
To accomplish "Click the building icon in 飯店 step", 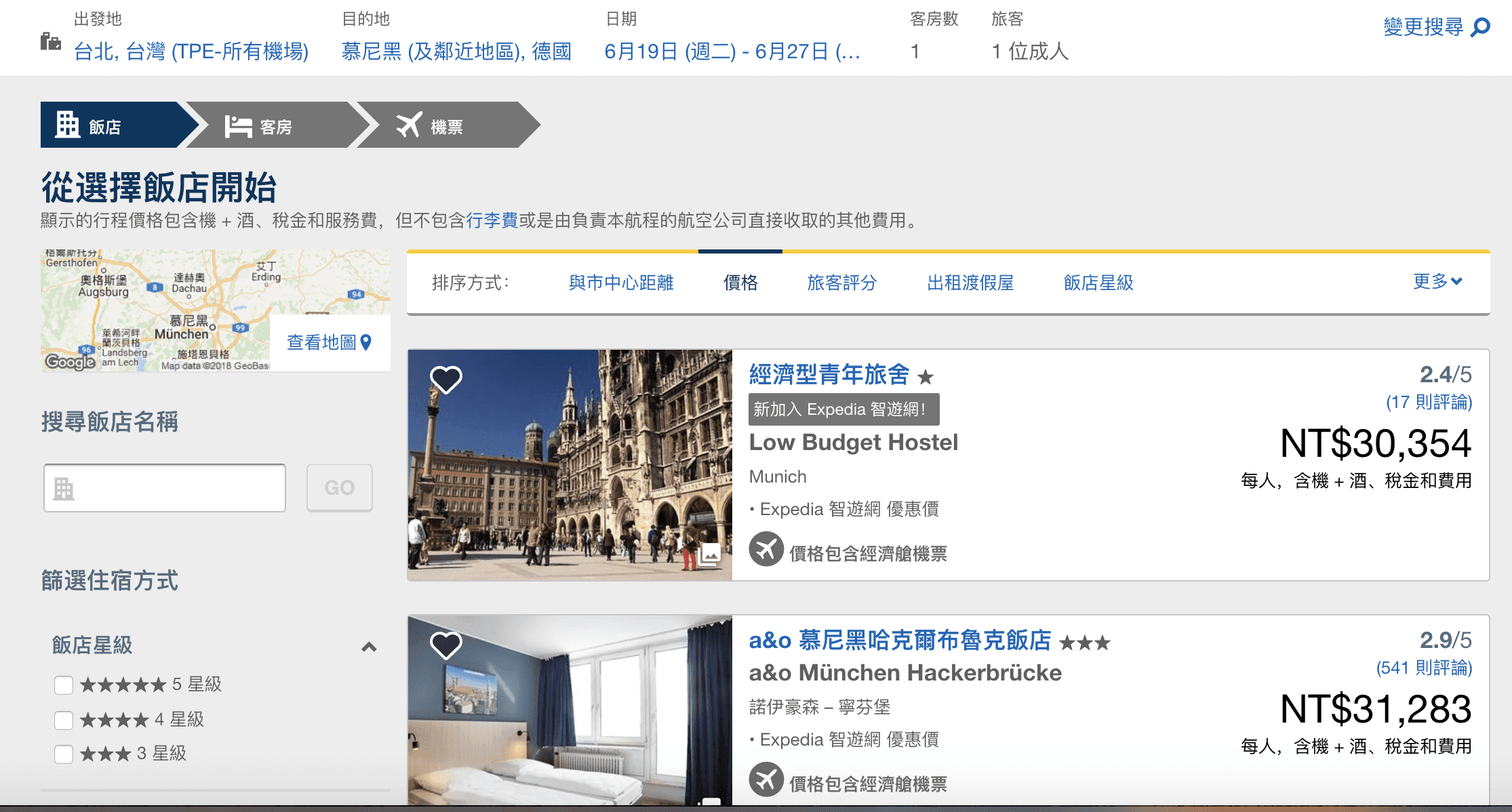I will pos(67,125).
